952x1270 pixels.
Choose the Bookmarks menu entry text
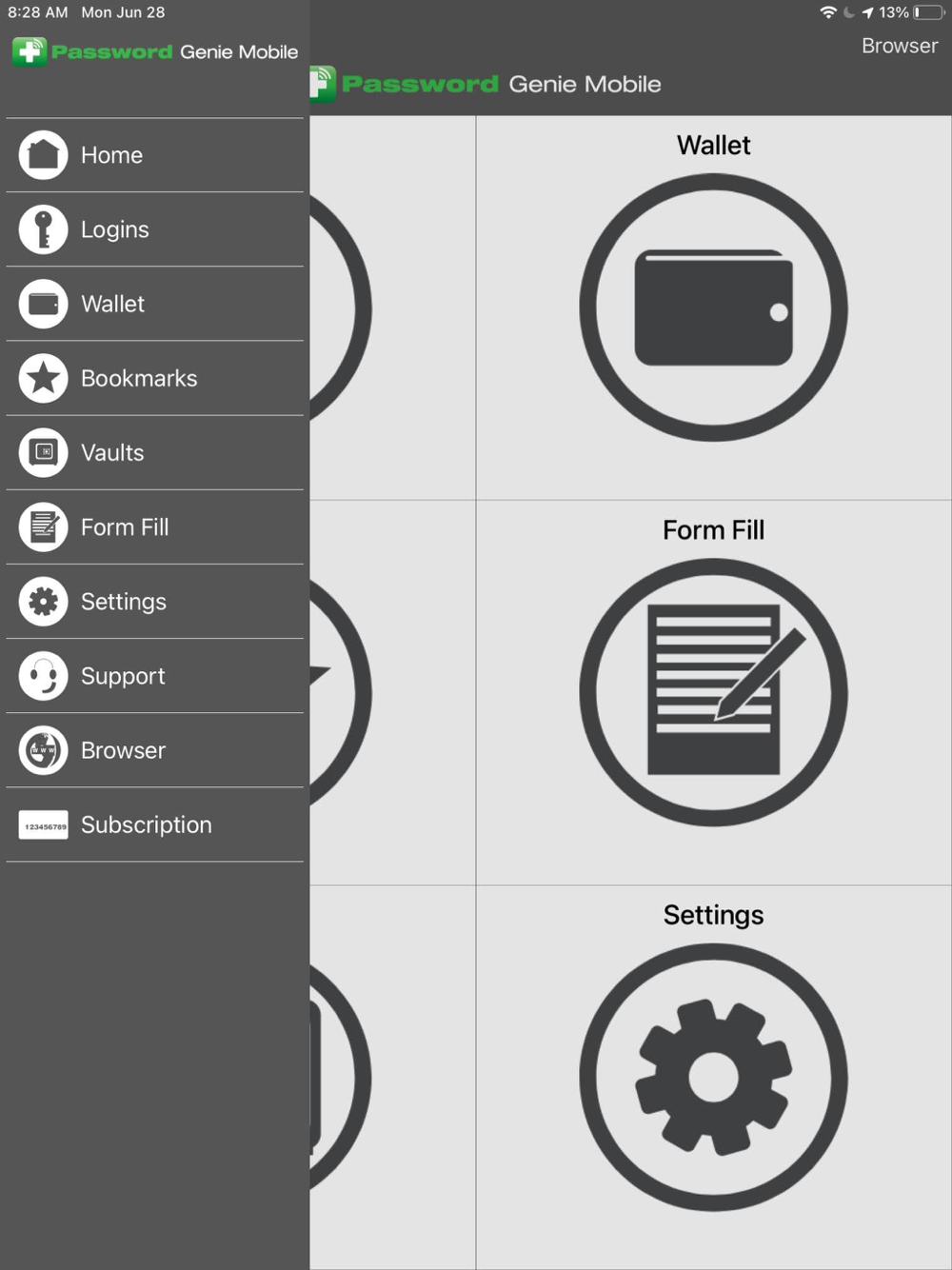pos(139,378)
